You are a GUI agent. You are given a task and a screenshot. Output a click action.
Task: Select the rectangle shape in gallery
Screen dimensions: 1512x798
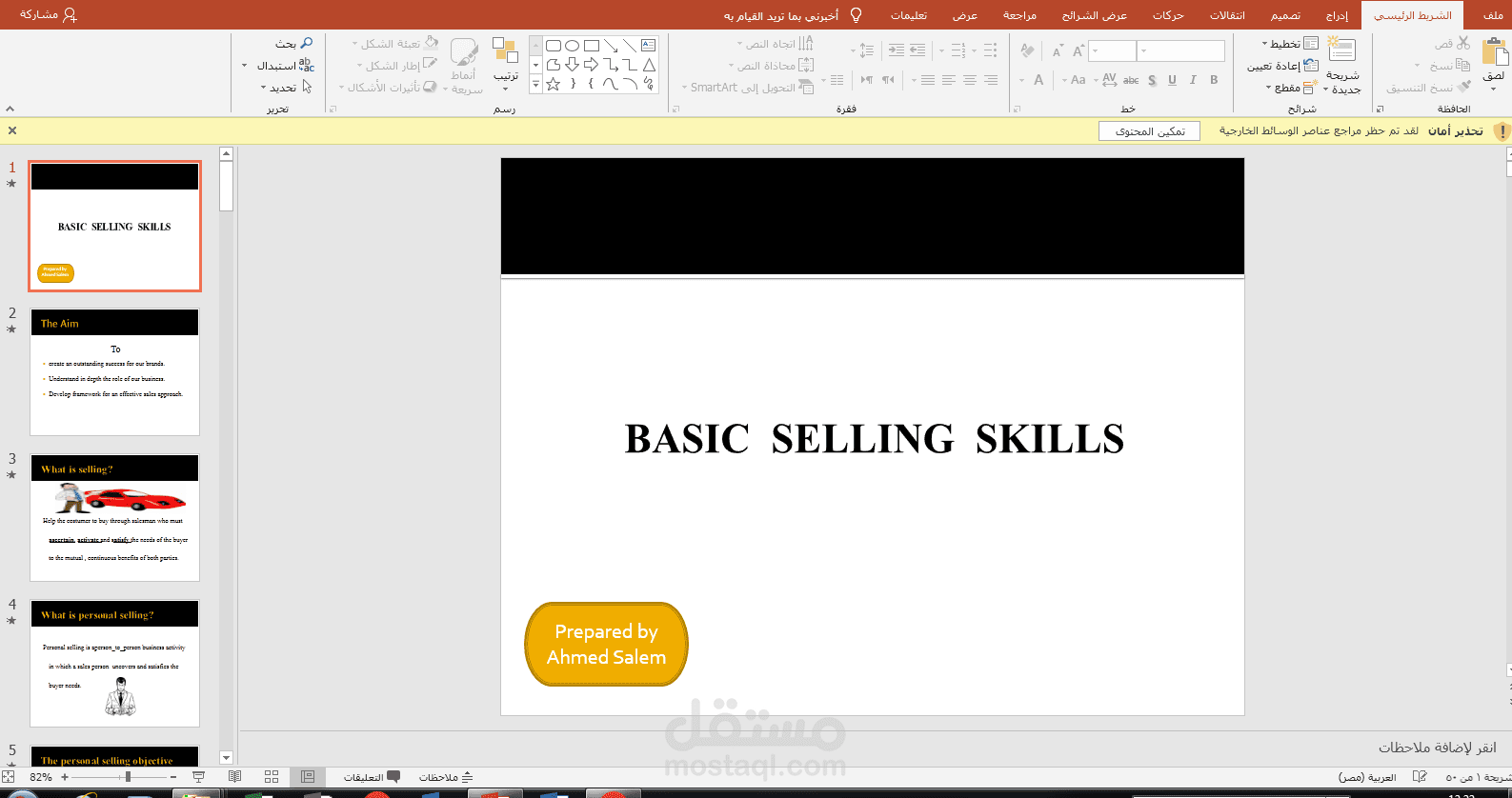[x=592, y=45]
